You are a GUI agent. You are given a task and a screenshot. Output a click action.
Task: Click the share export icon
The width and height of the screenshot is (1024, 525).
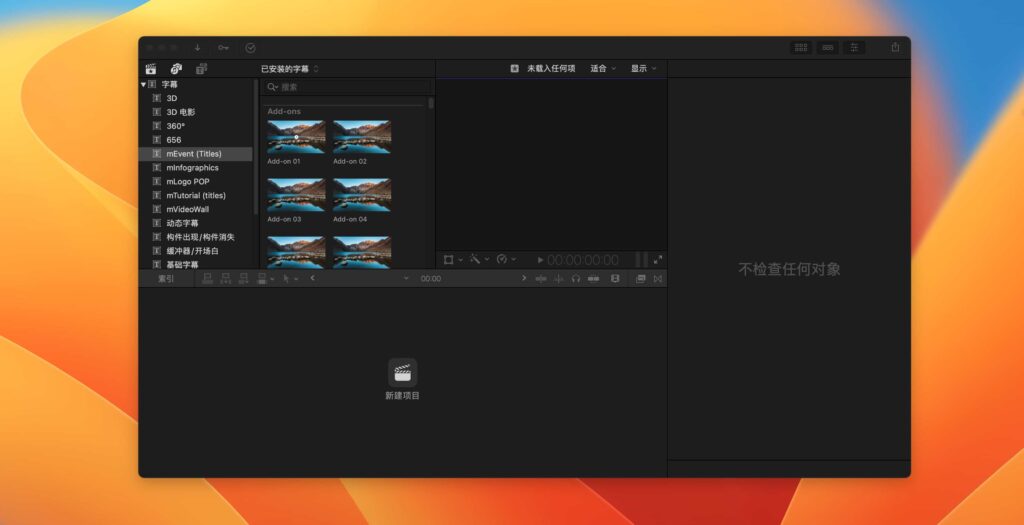(x=895, y=47)
